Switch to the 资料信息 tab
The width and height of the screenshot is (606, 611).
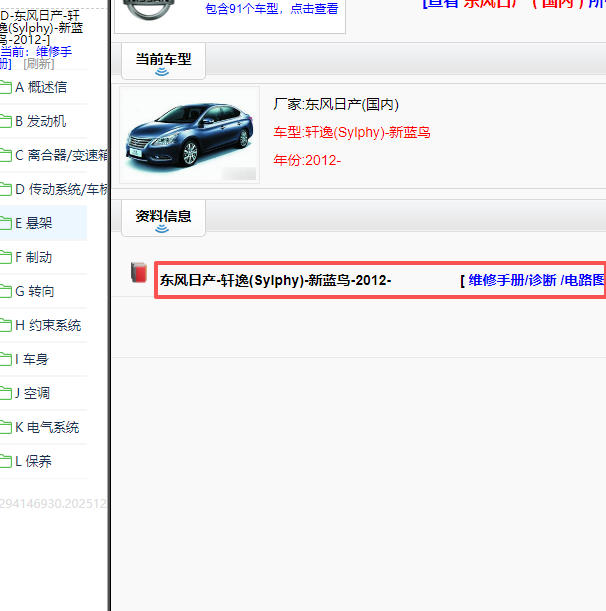[163, 218]
